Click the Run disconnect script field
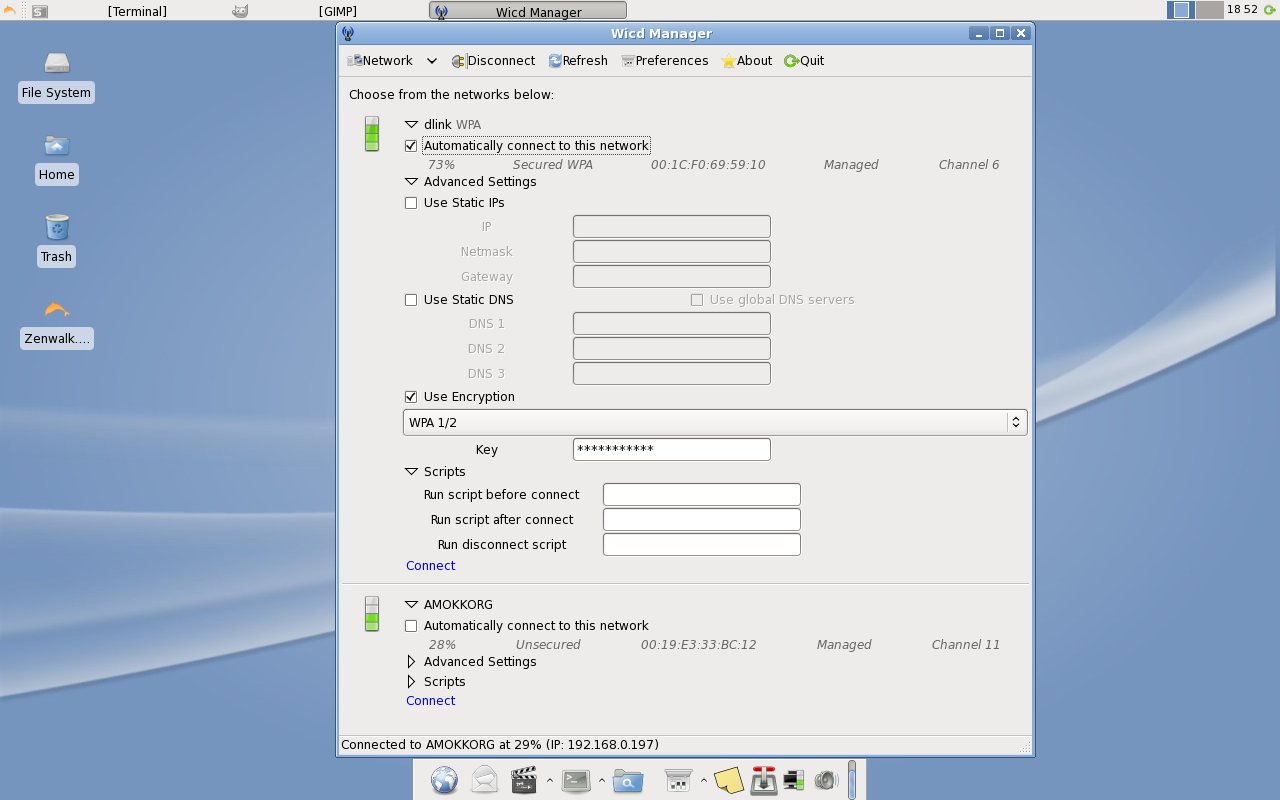This screenshot has width=1280, height=800. [x=702, y=545]
